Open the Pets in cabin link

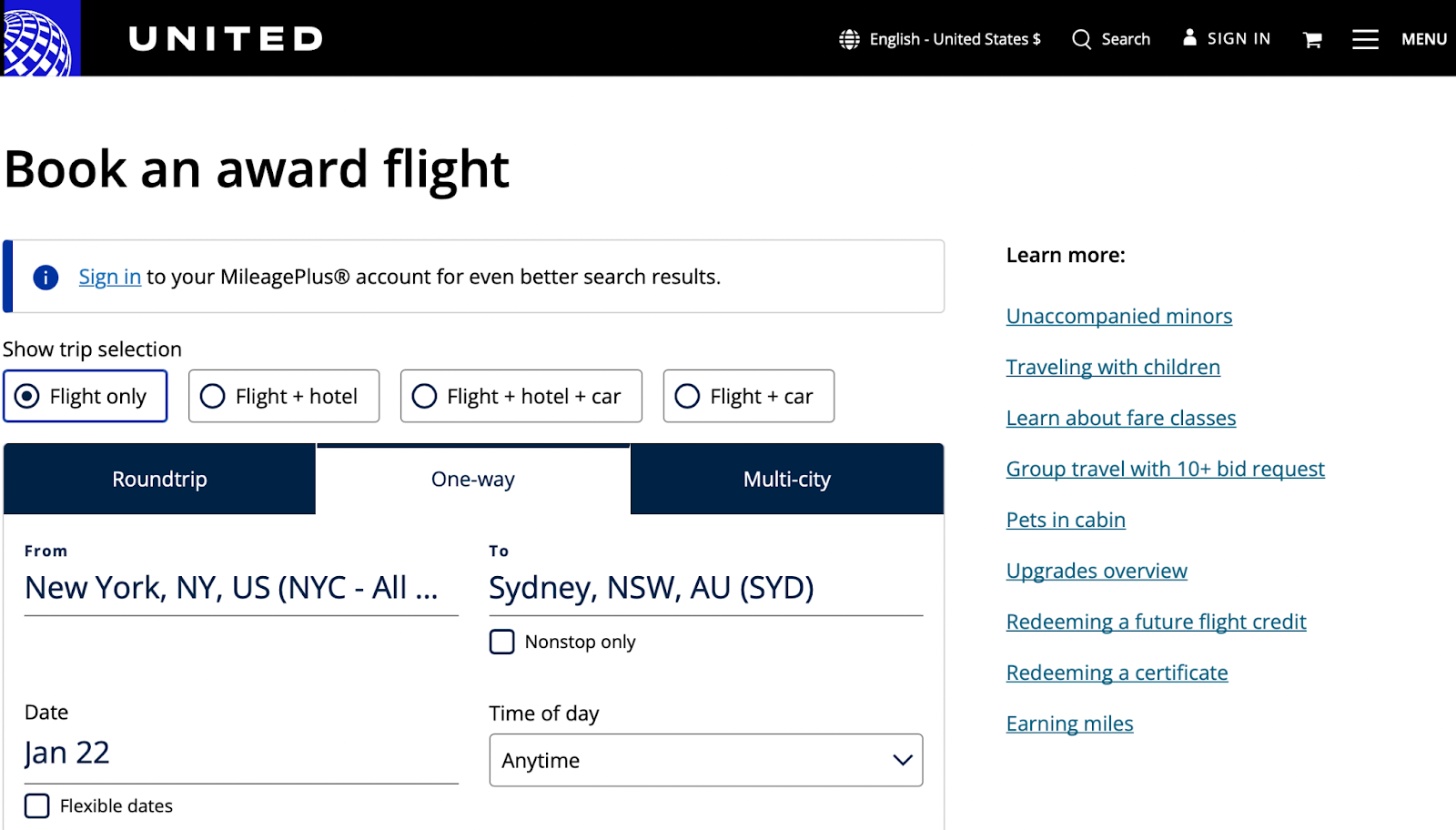point(1065,521)
